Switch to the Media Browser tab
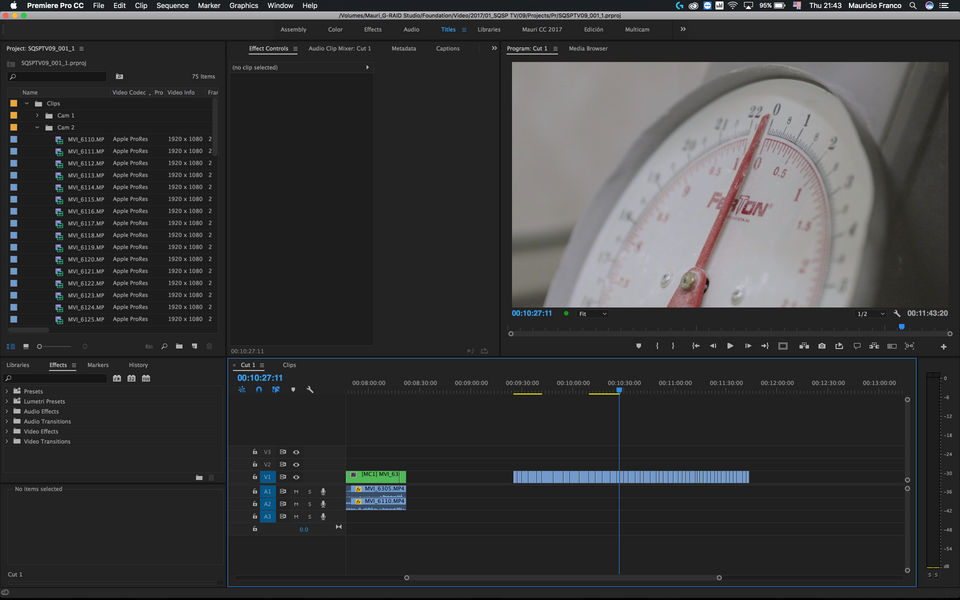The width and height of the screenshot is (960, 600). click(x=588, y=48)
